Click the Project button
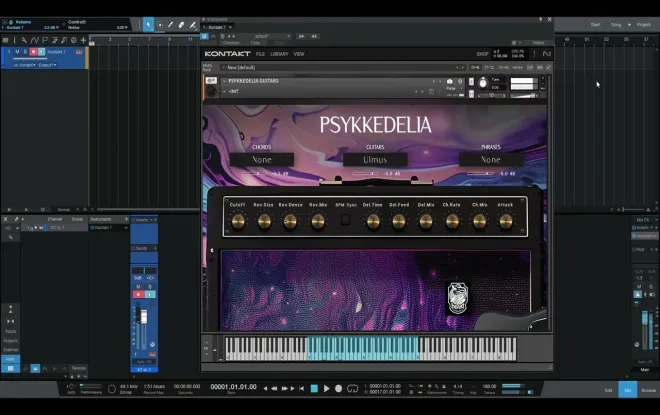The height and width of the screenshot is (415, 660). click(644, 25)
